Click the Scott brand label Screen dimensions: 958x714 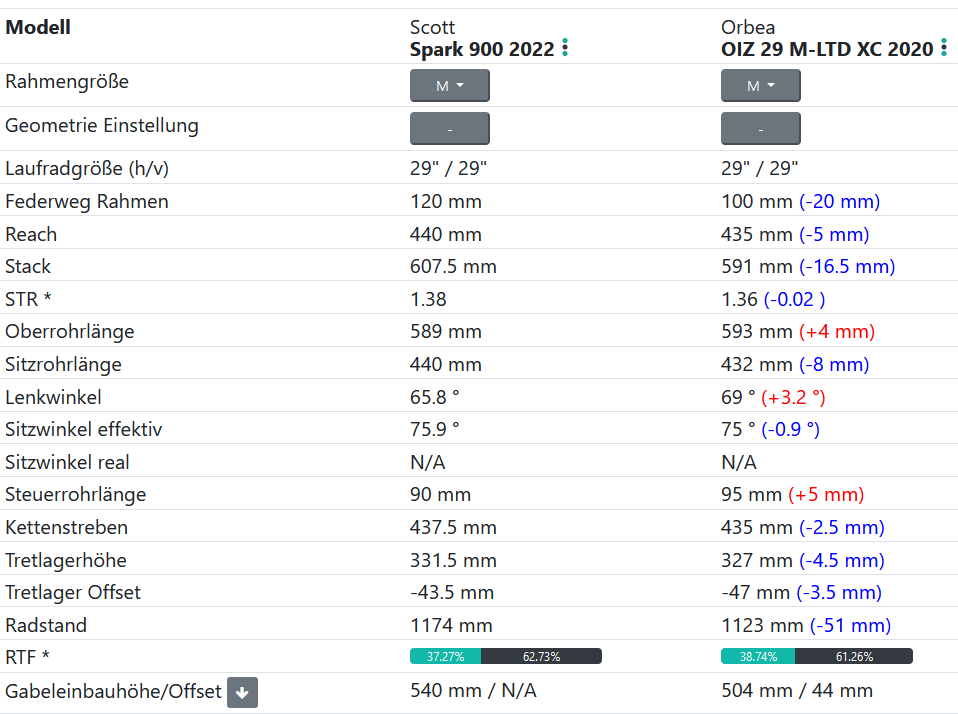[x=432, y=27]
